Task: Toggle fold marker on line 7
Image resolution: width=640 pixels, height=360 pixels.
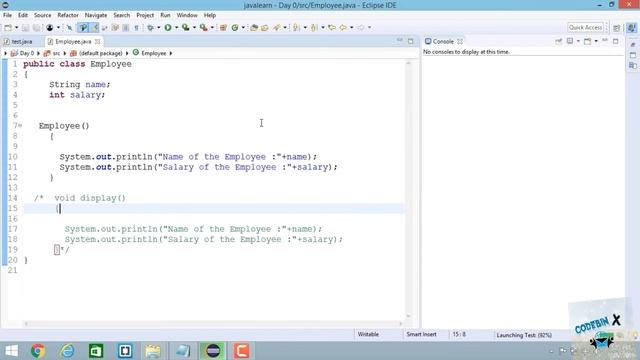Action: click(x=20, y=125)
